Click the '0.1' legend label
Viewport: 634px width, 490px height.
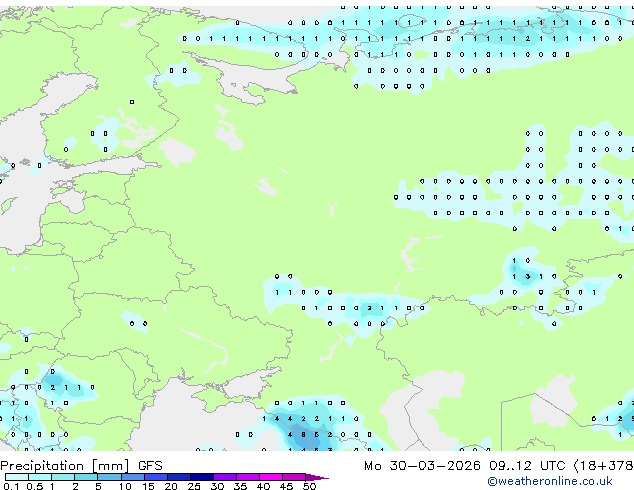click(11, 486)
